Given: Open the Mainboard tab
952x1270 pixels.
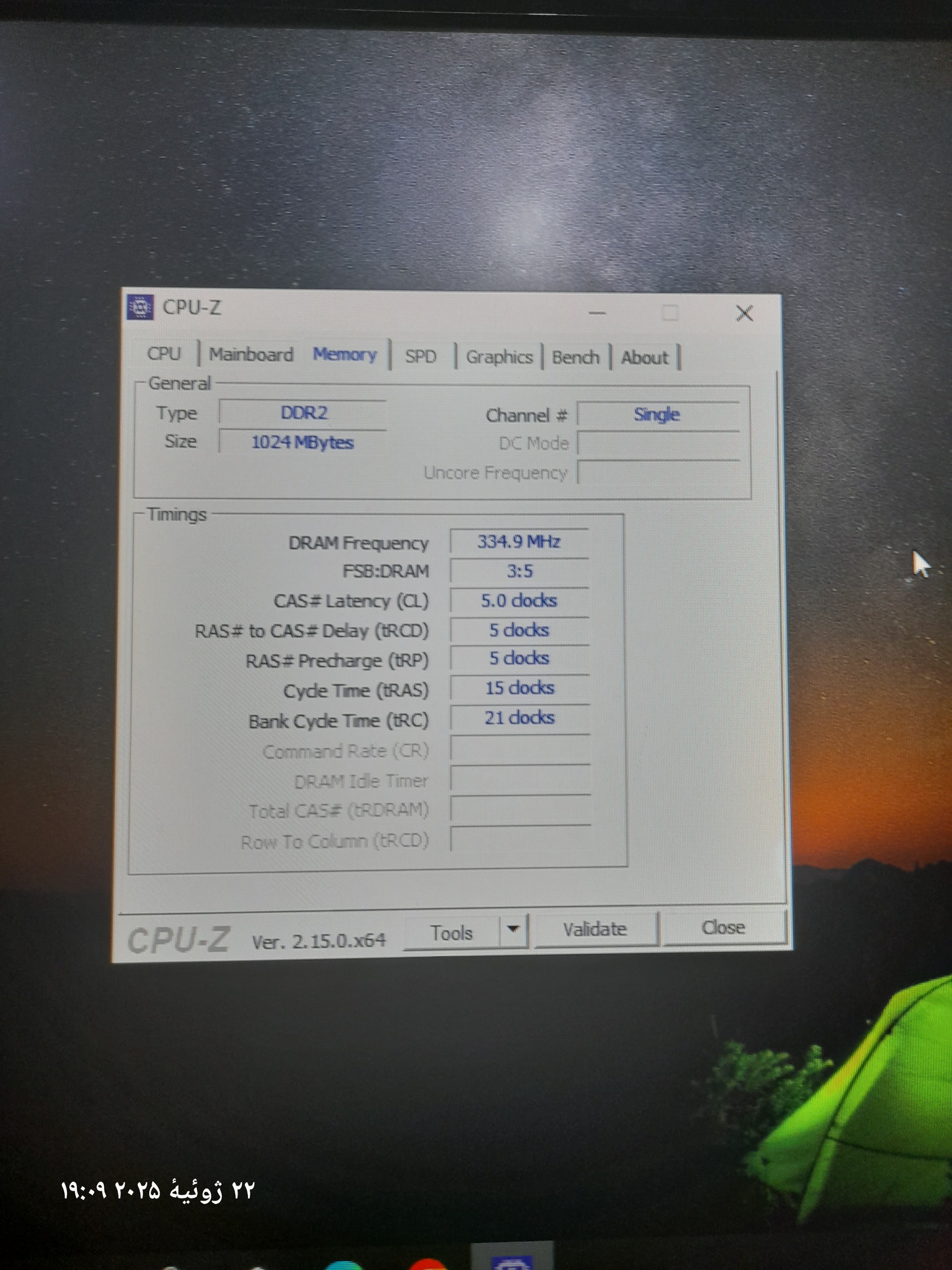Looking at the screenshot, I should (x=251, y=355).
